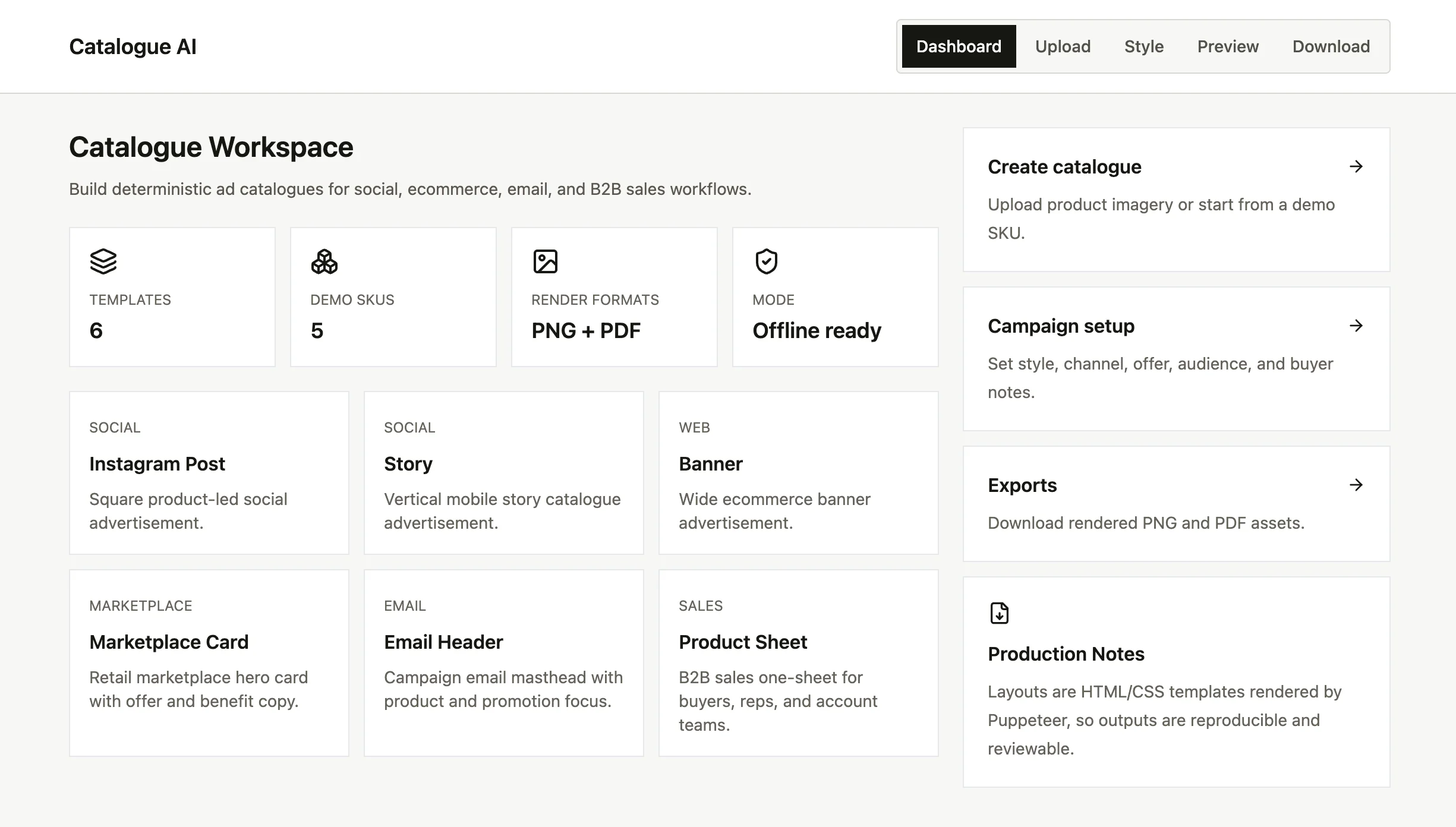Click the WEB category label

point(694,428)
